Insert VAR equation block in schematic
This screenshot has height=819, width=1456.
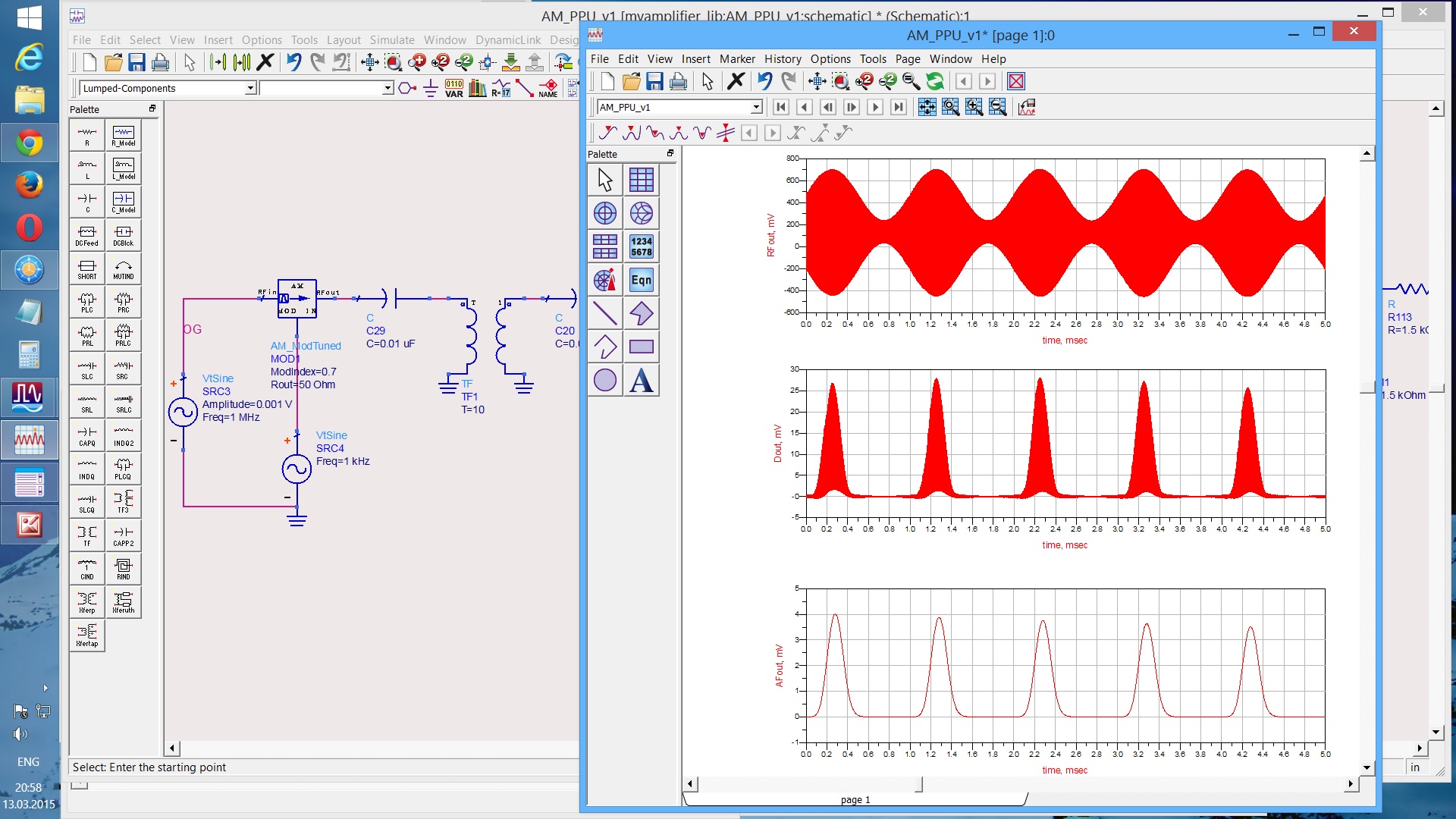coord(454,88)
